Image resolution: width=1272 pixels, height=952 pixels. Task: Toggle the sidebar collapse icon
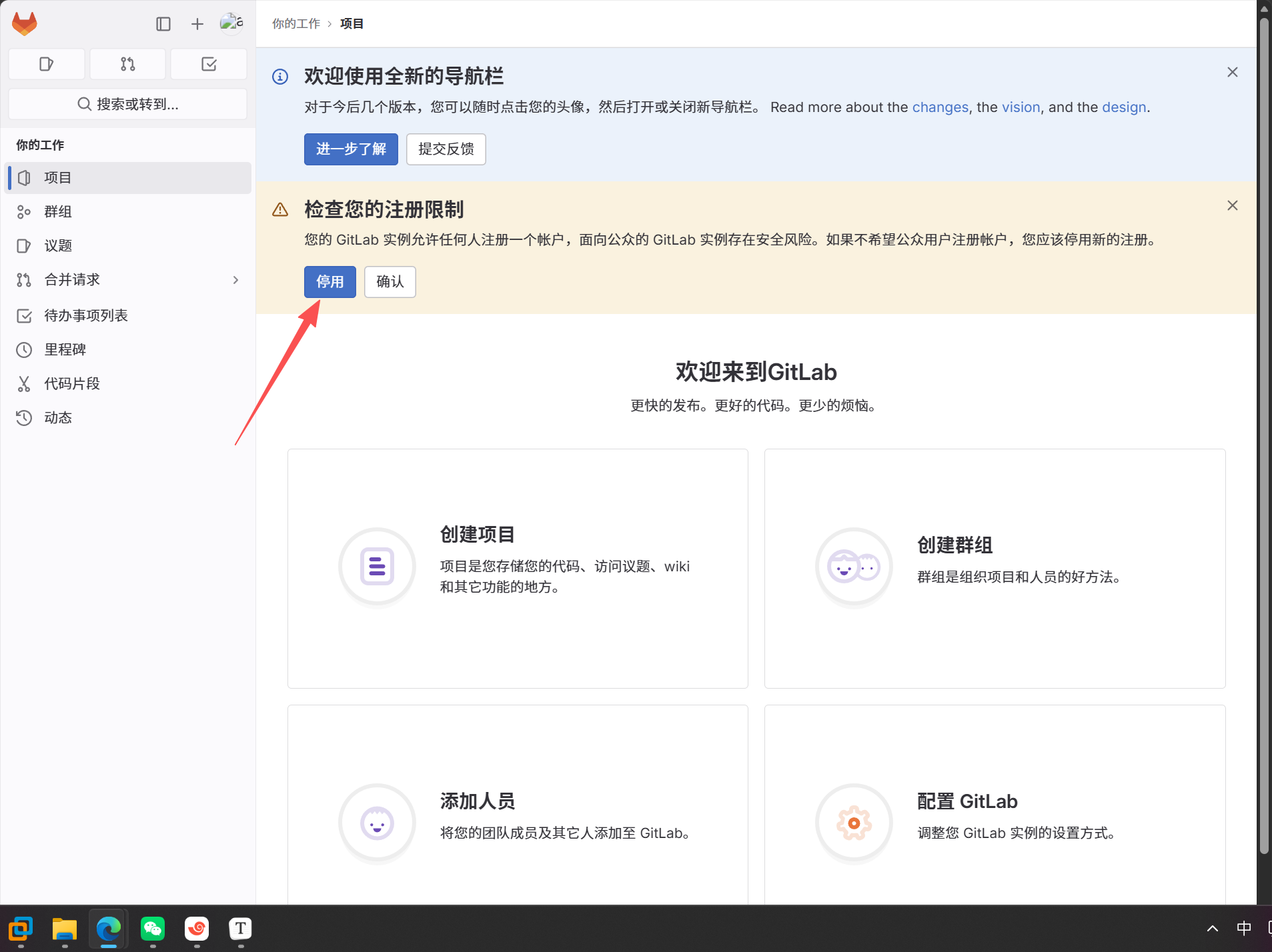click(163, 24)
